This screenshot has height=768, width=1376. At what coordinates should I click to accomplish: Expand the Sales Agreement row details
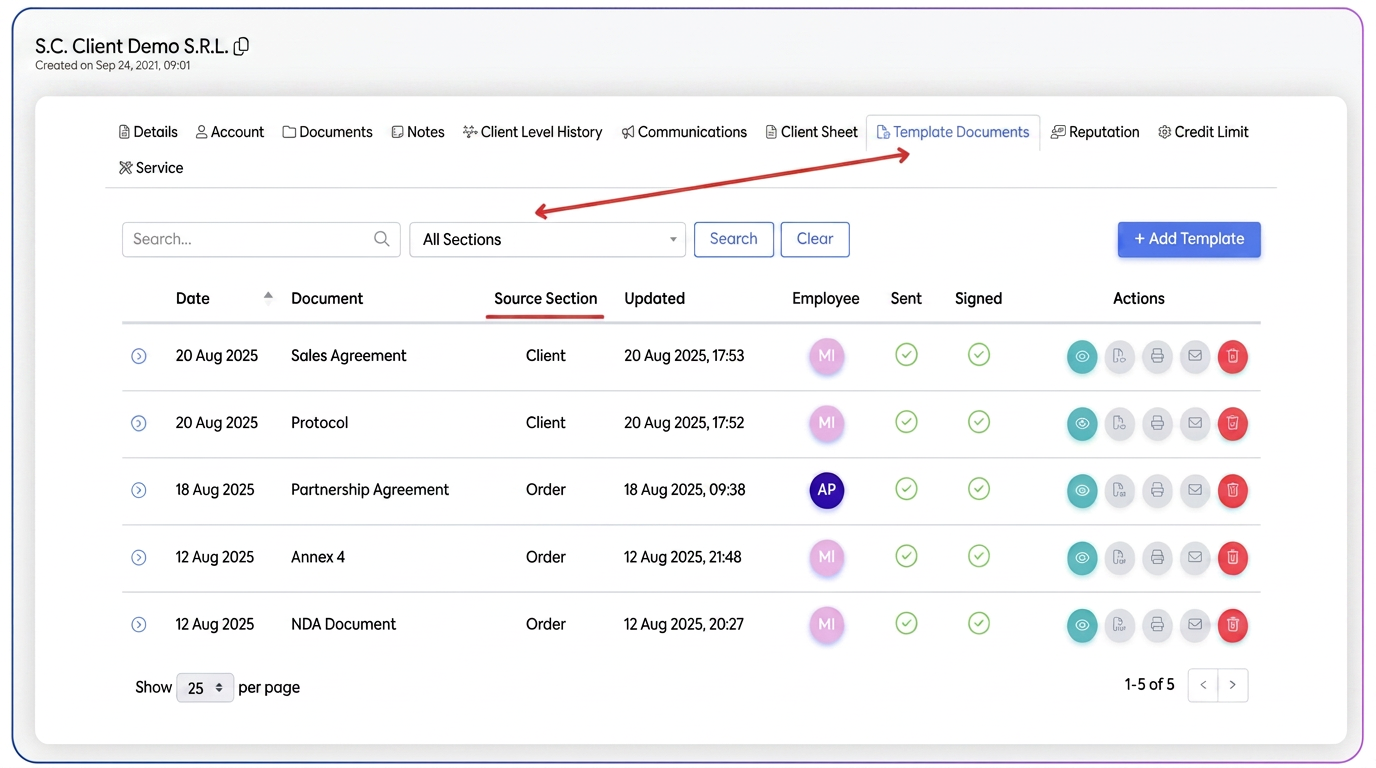pyautogui.click(x=139, y=356)
